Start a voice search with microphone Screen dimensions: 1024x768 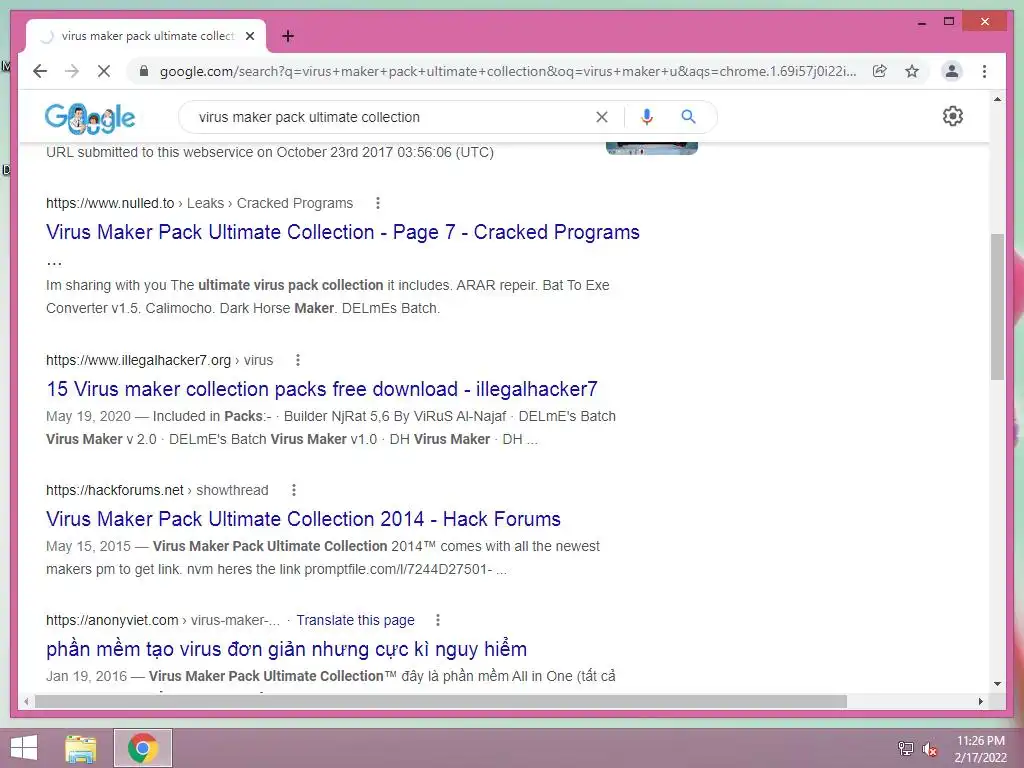pyautogui.click(x=647, y=117)
